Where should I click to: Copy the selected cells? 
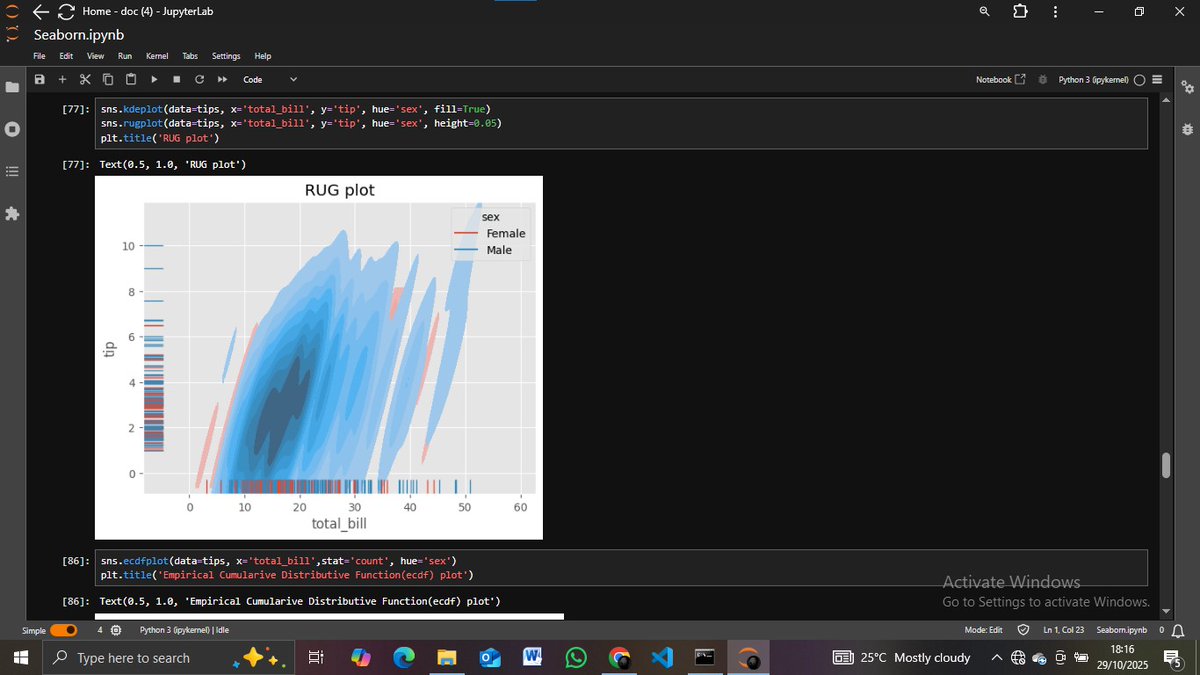[x=108, y=79]
